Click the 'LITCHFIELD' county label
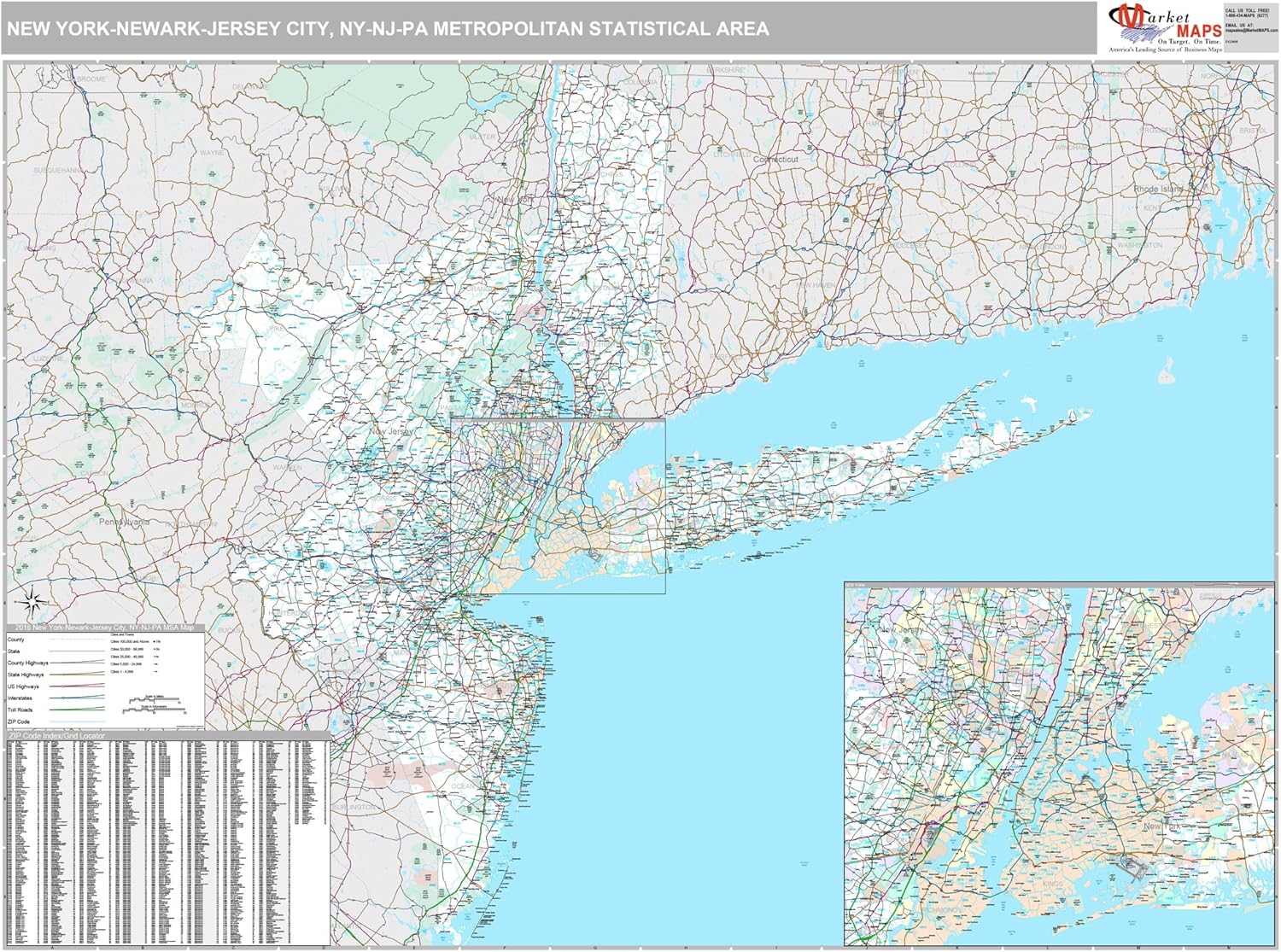1281x952 pixels. (730, 155)
